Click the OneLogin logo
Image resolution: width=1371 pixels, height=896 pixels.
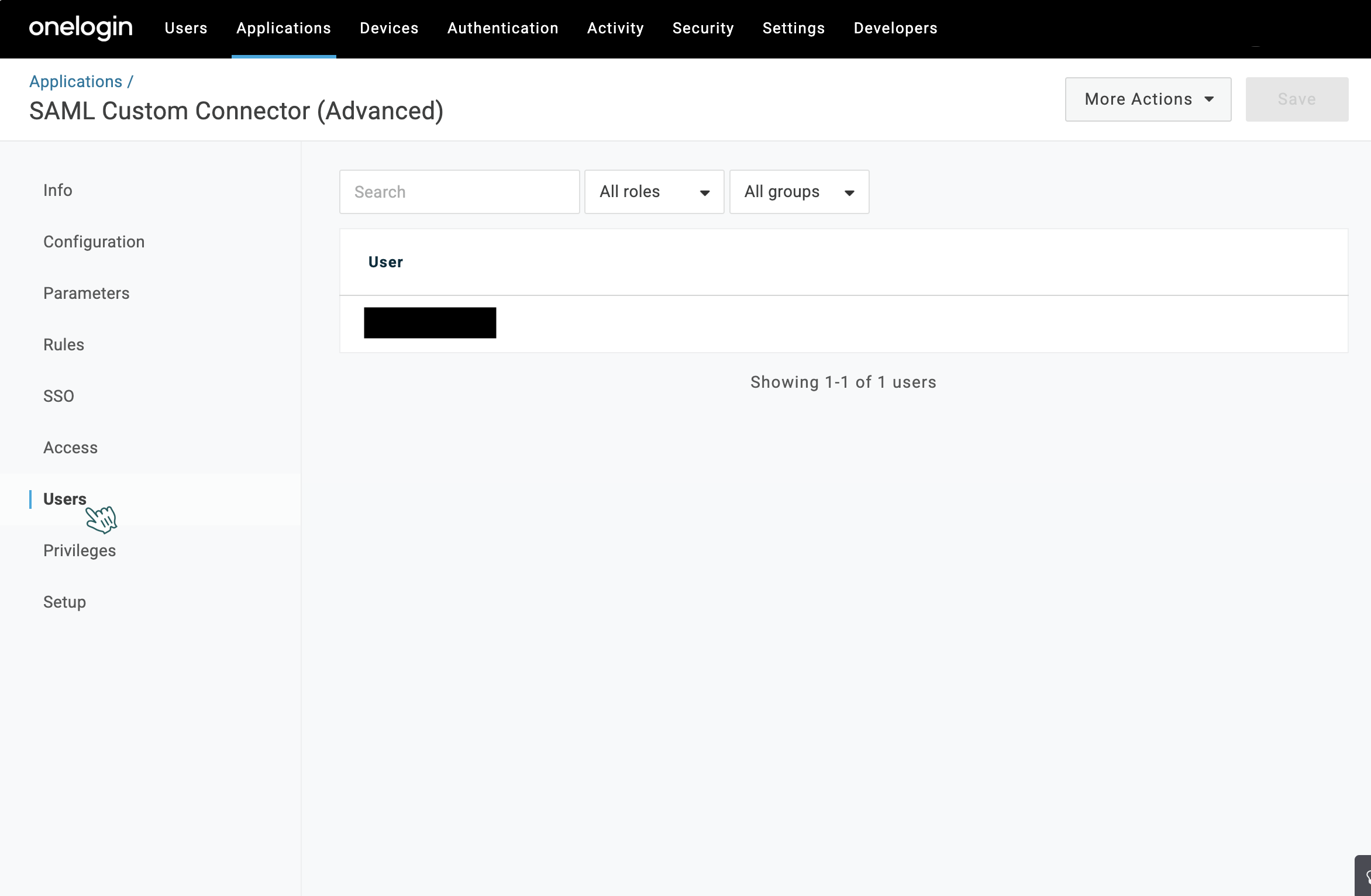[x=81, y=28]
